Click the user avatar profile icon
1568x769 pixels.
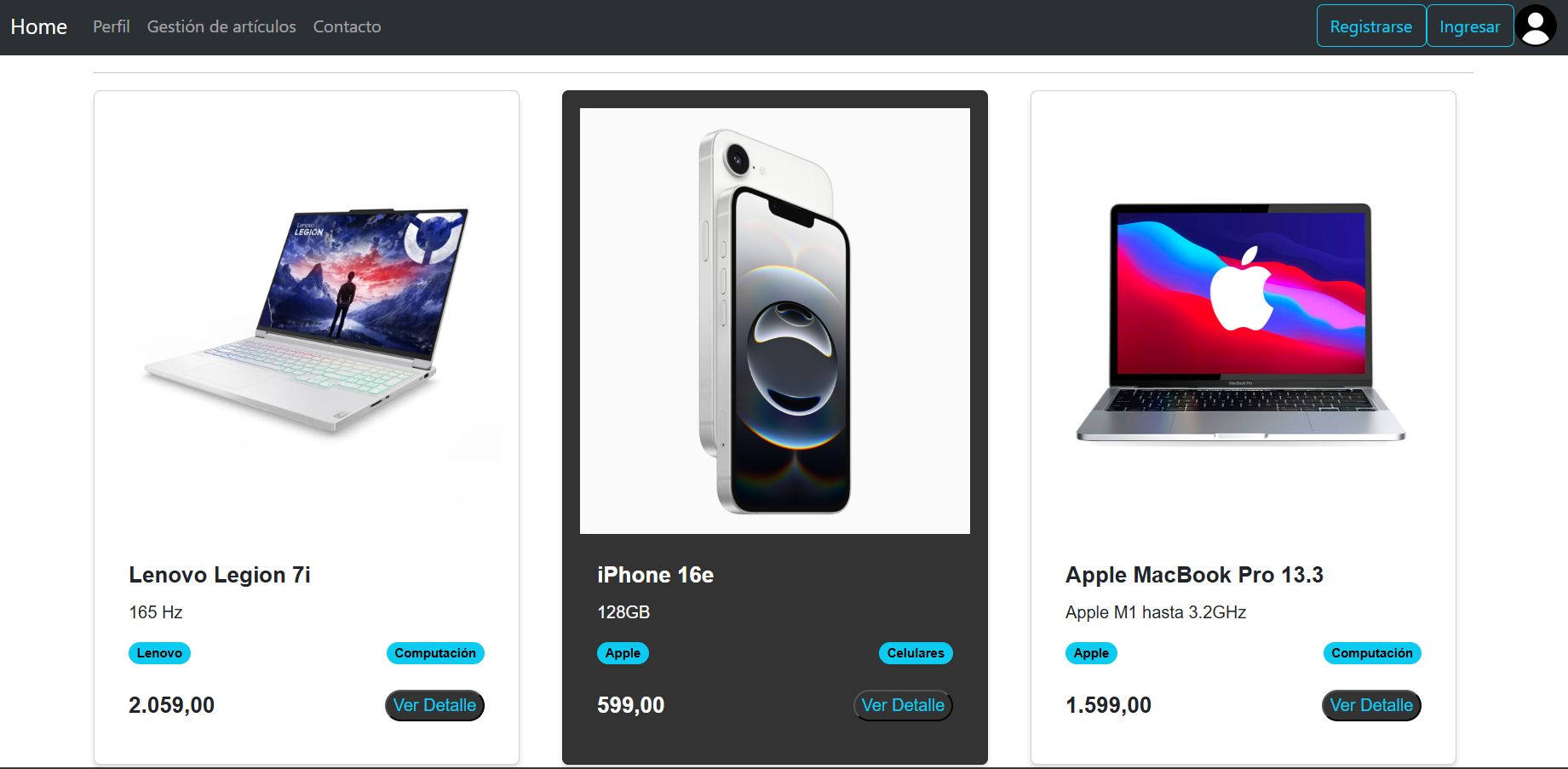click(x=1536, y=26)
